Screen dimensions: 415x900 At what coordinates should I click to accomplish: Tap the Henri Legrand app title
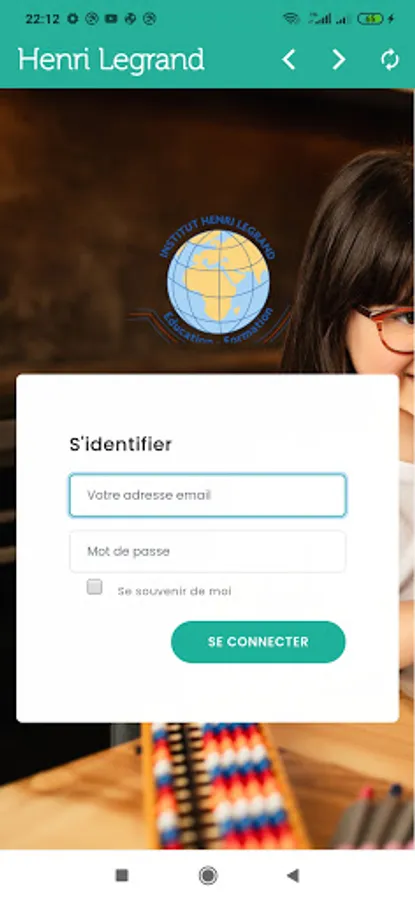click(x=111, y=59)
